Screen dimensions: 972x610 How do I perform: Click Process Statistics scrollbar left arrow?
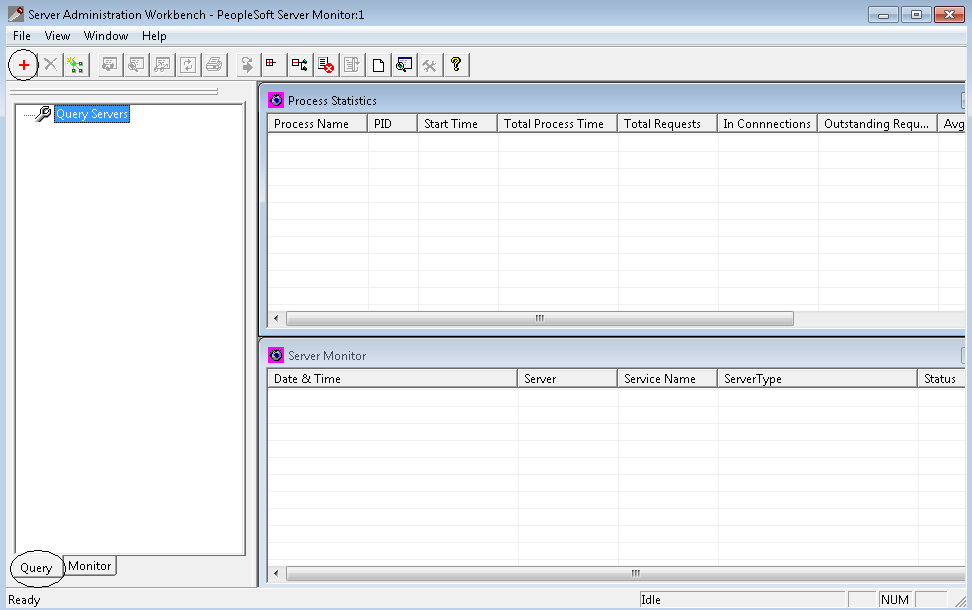(276, 319)
